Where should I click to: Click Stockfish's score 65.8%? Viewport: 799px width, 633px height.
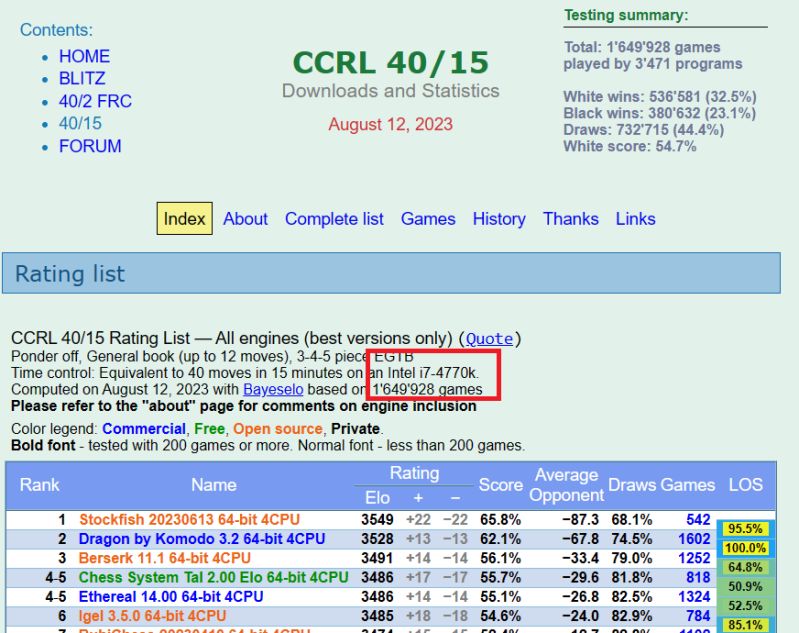[x=500, y=519]
